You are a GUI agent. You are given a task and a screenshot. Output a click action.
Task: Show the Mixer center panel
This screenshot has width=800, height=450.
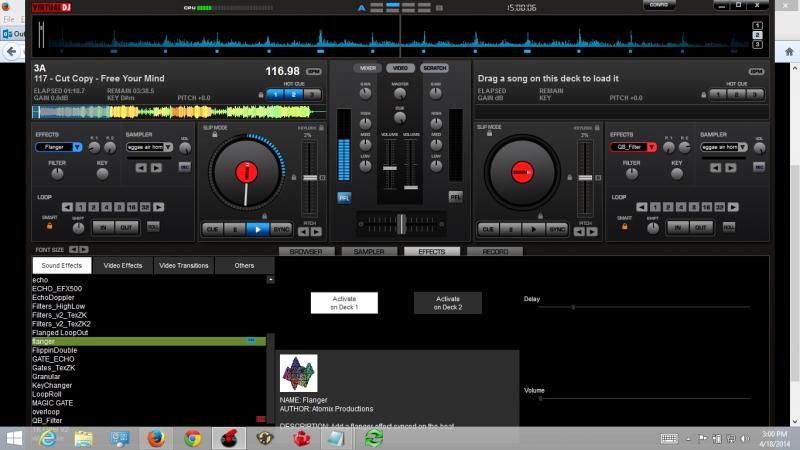(x=367, y=68)
